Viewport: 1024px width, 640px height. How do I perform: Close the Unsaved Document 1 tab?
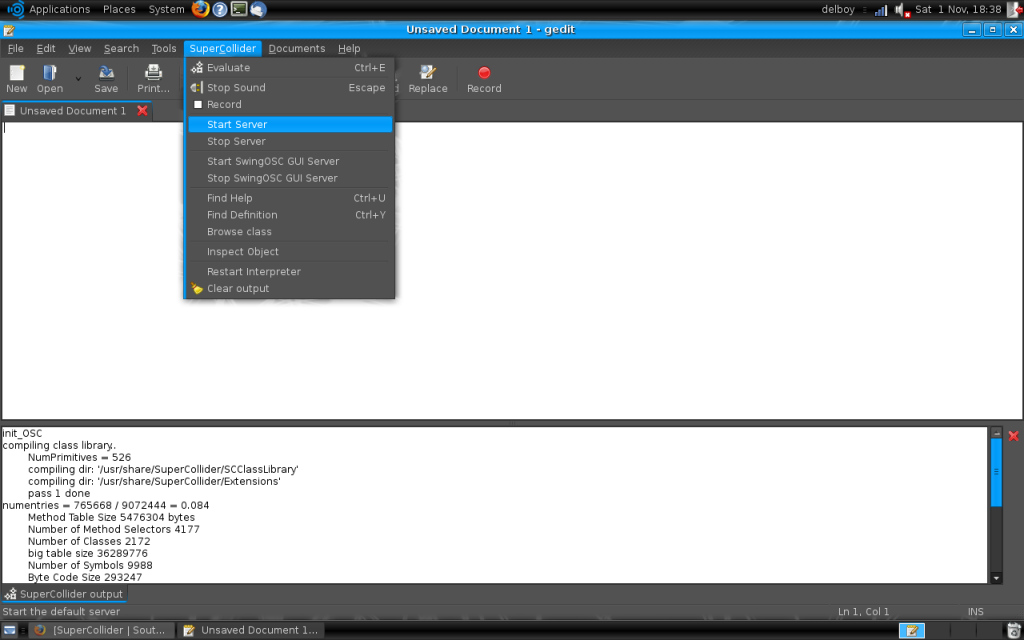coord(142,111)
